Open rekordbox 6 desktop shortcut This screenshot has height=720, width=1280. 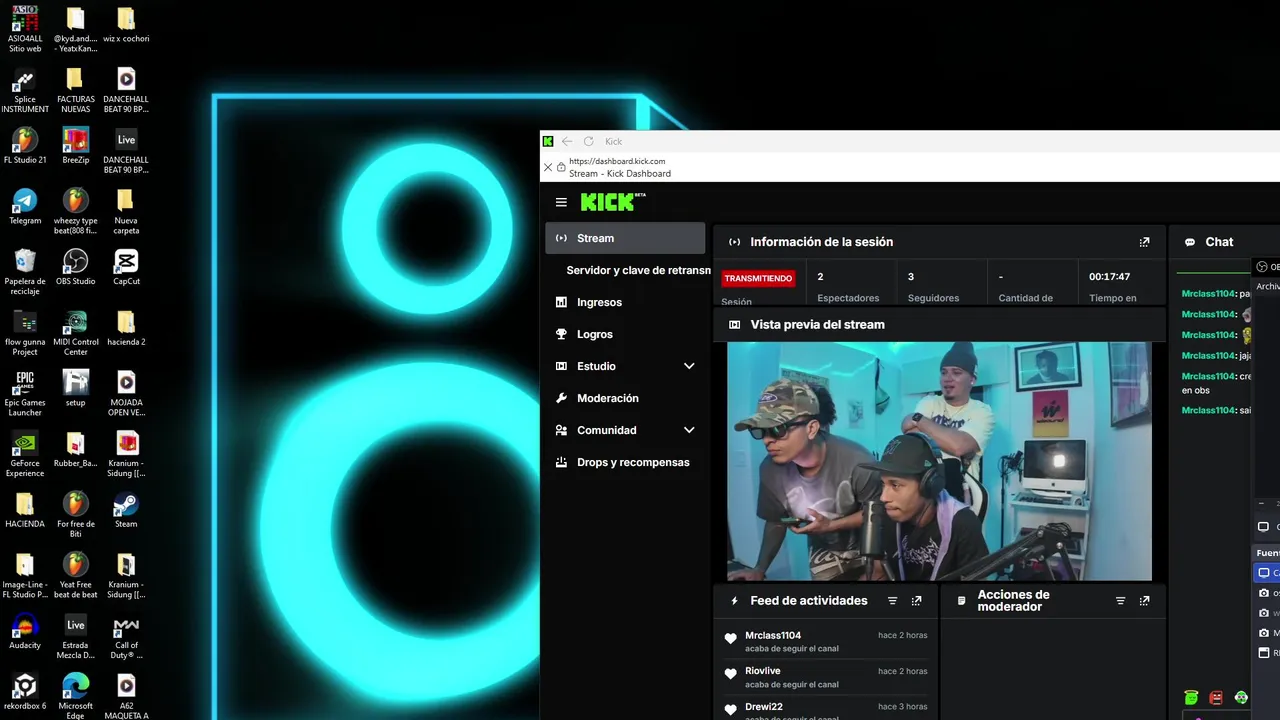[x=25, y=691]
